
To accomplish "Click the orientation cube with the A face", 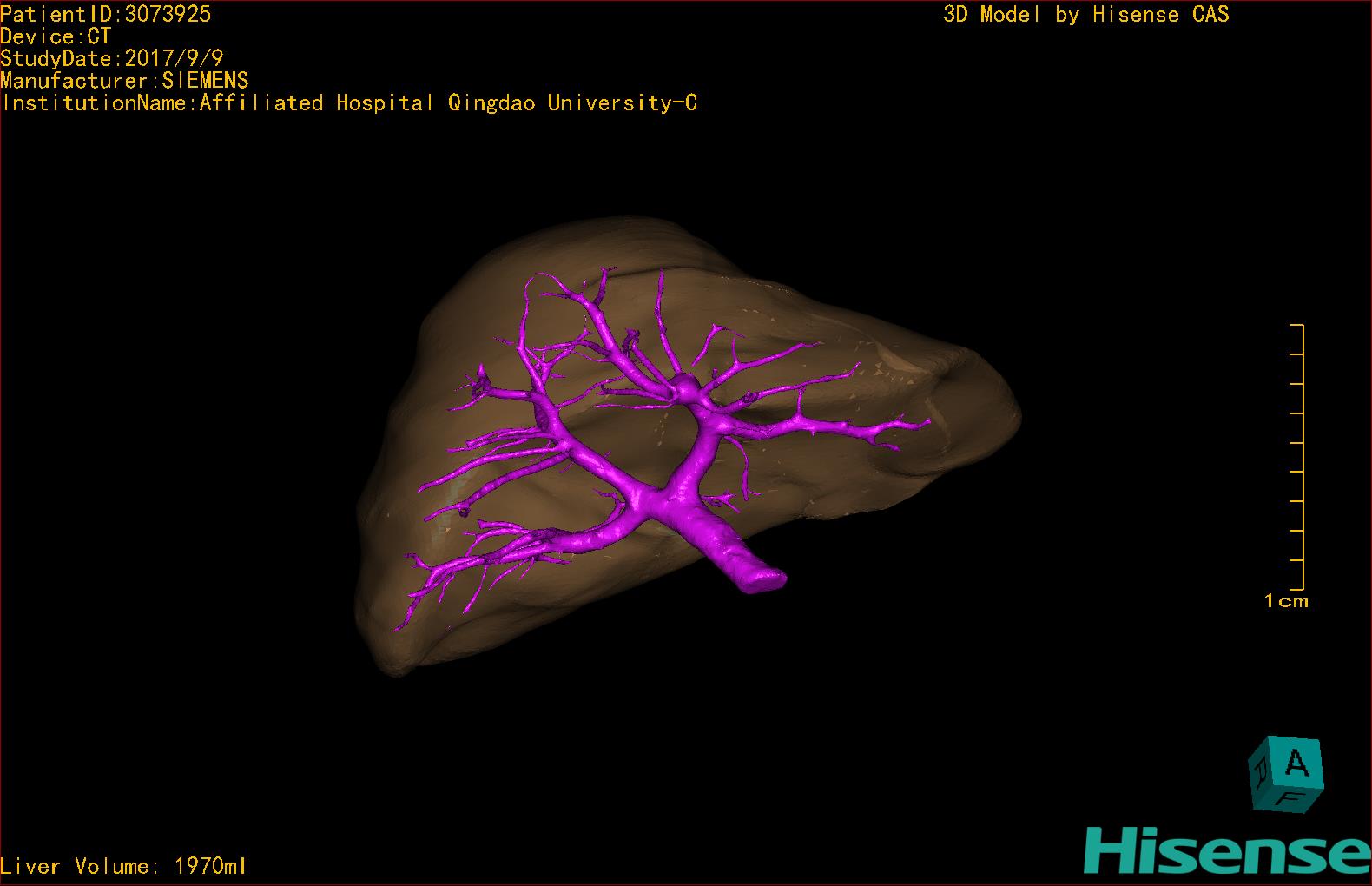I will (1286, 775).
